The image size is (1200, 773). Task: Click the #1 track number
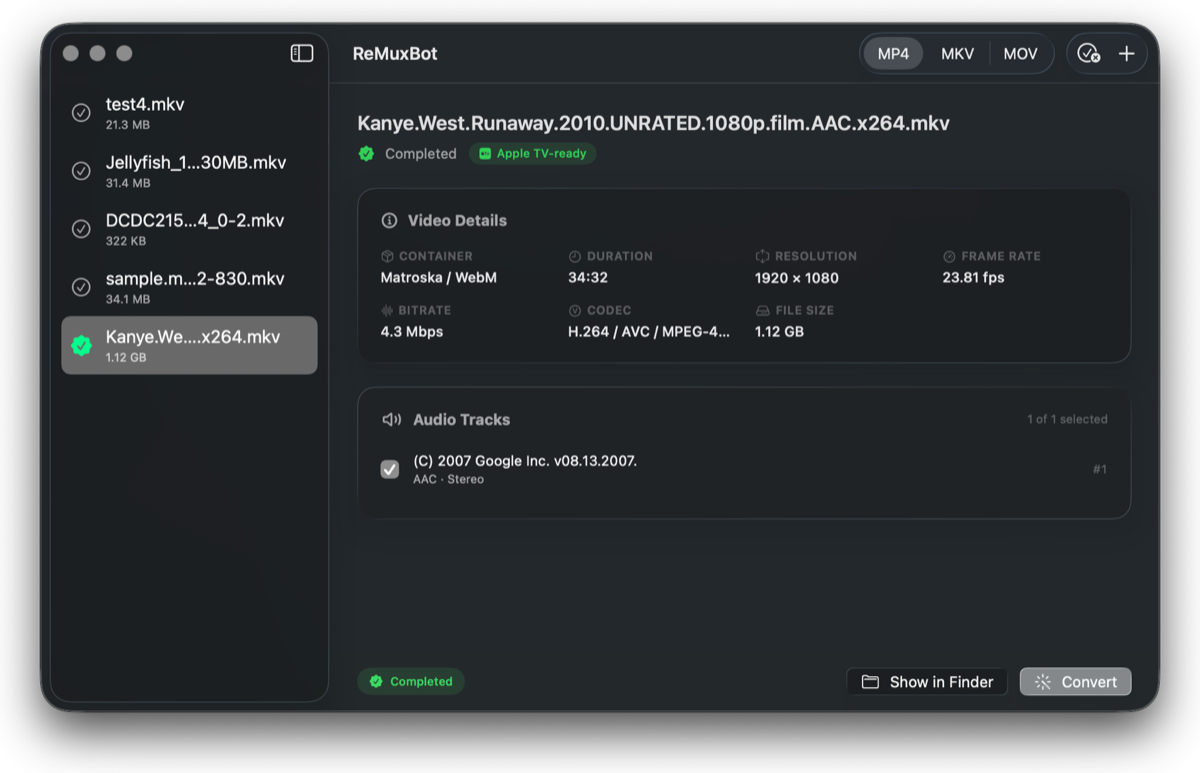point(1100,469)
